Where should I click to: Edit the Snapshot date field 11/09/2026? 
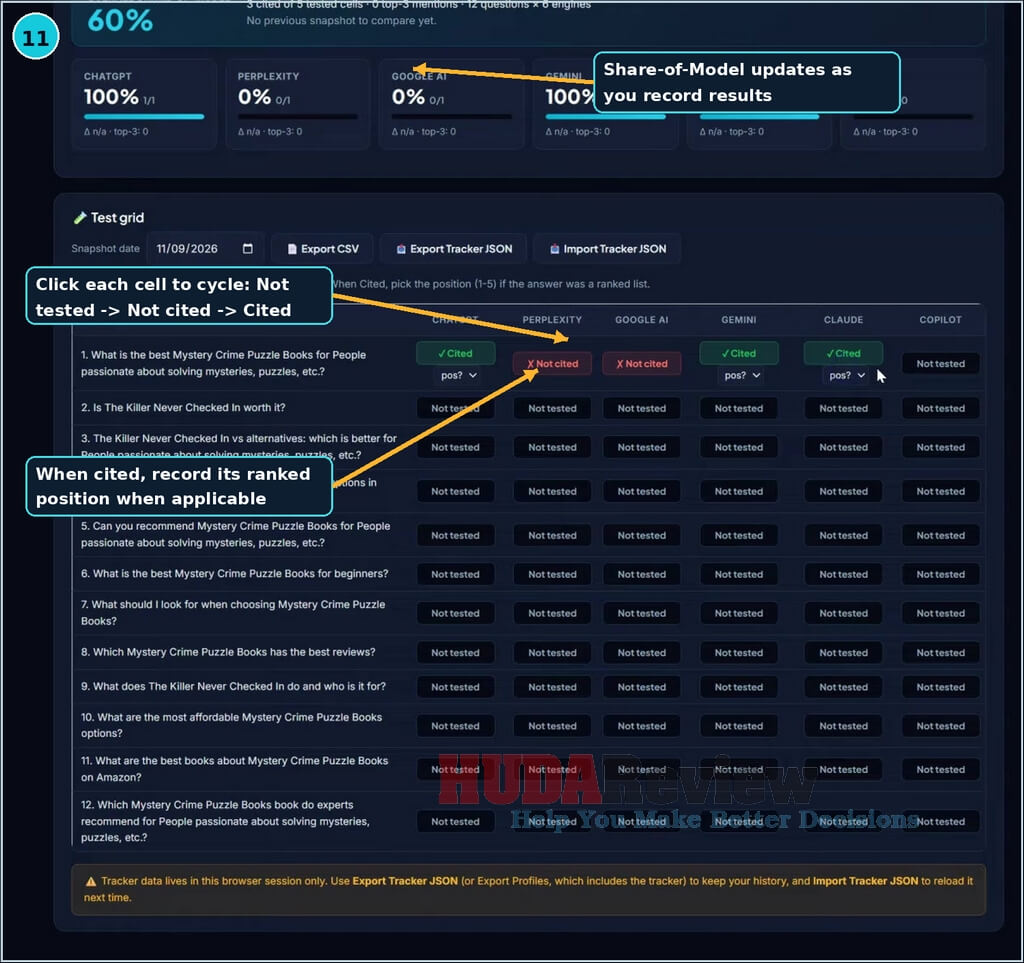point(204,249)
